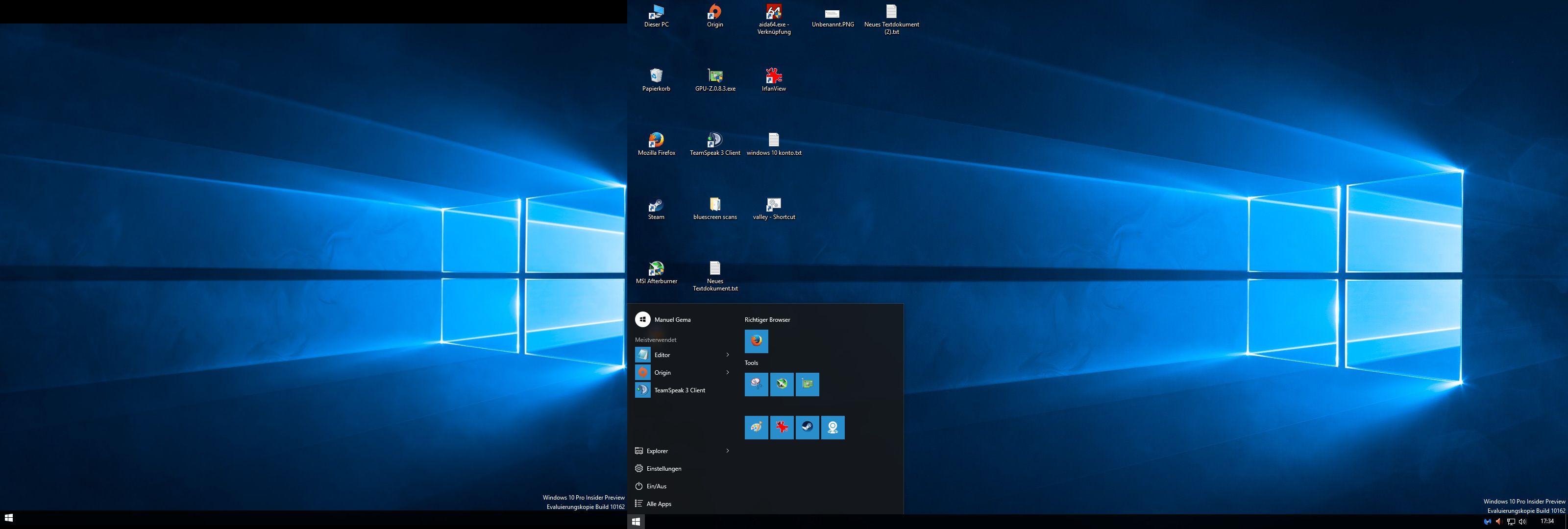The height and width of the screenshot is (529, 1568).
Task: Click the Malwarebytes tray icon
Action: pos(1488,522)
